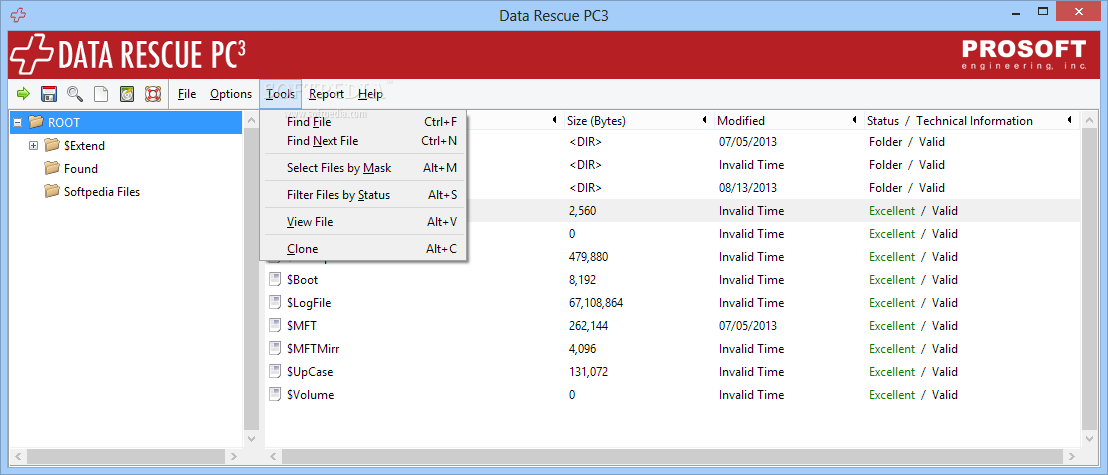
Task: Choose Find Next File menu entry
Action: [x=363, y=141]
